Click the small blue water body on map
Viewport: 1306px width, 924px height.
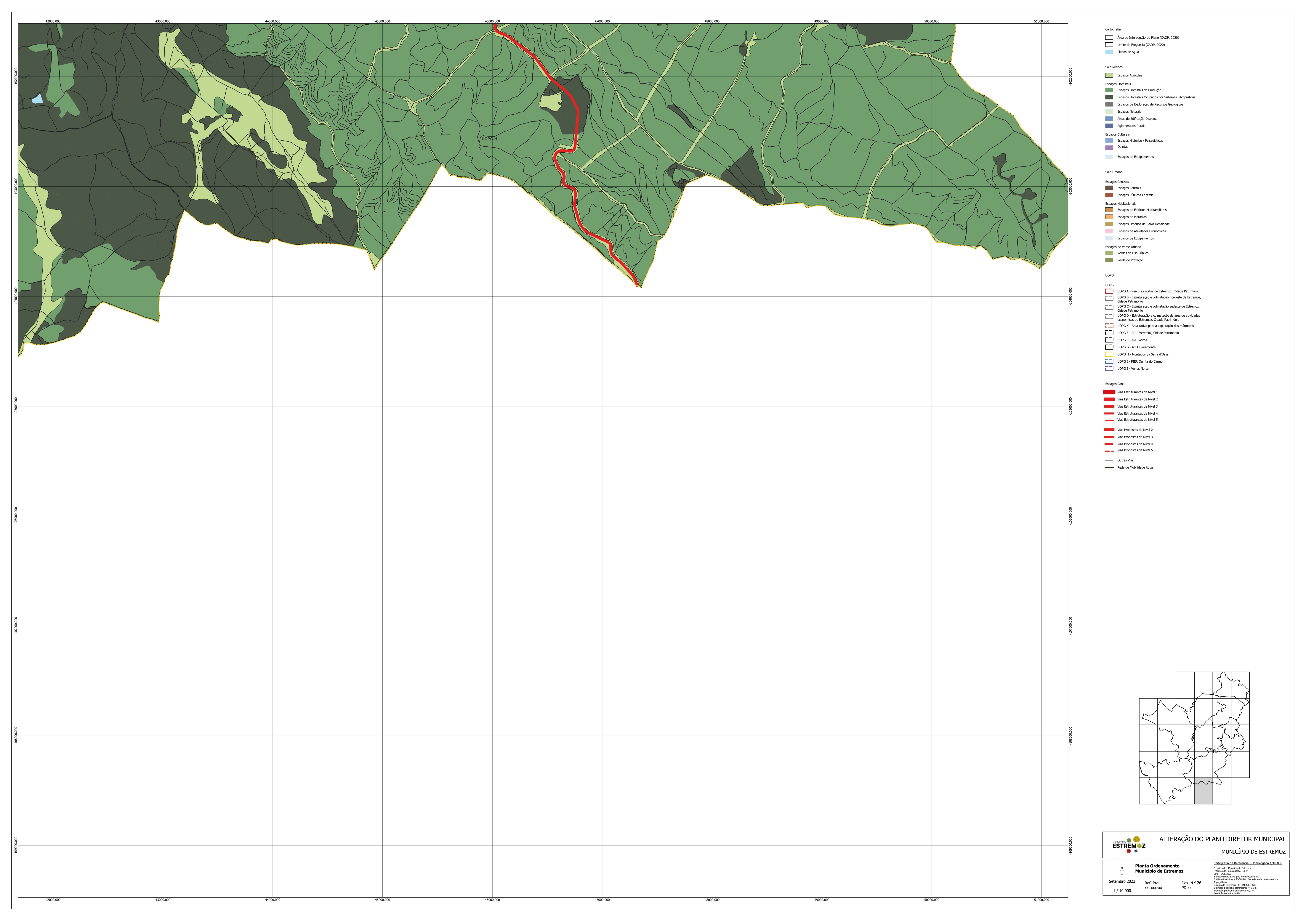pos(37,99)
